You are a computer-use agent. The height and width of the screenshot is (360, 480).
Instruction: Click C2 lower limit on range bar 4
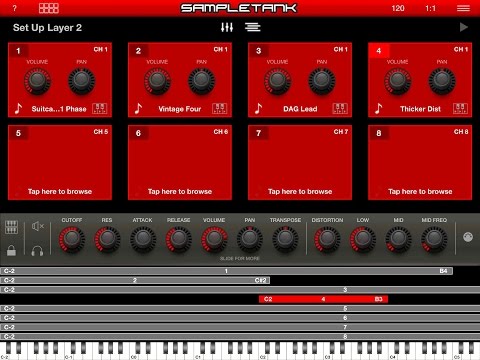pyautogui.click(x=268, y=299)
